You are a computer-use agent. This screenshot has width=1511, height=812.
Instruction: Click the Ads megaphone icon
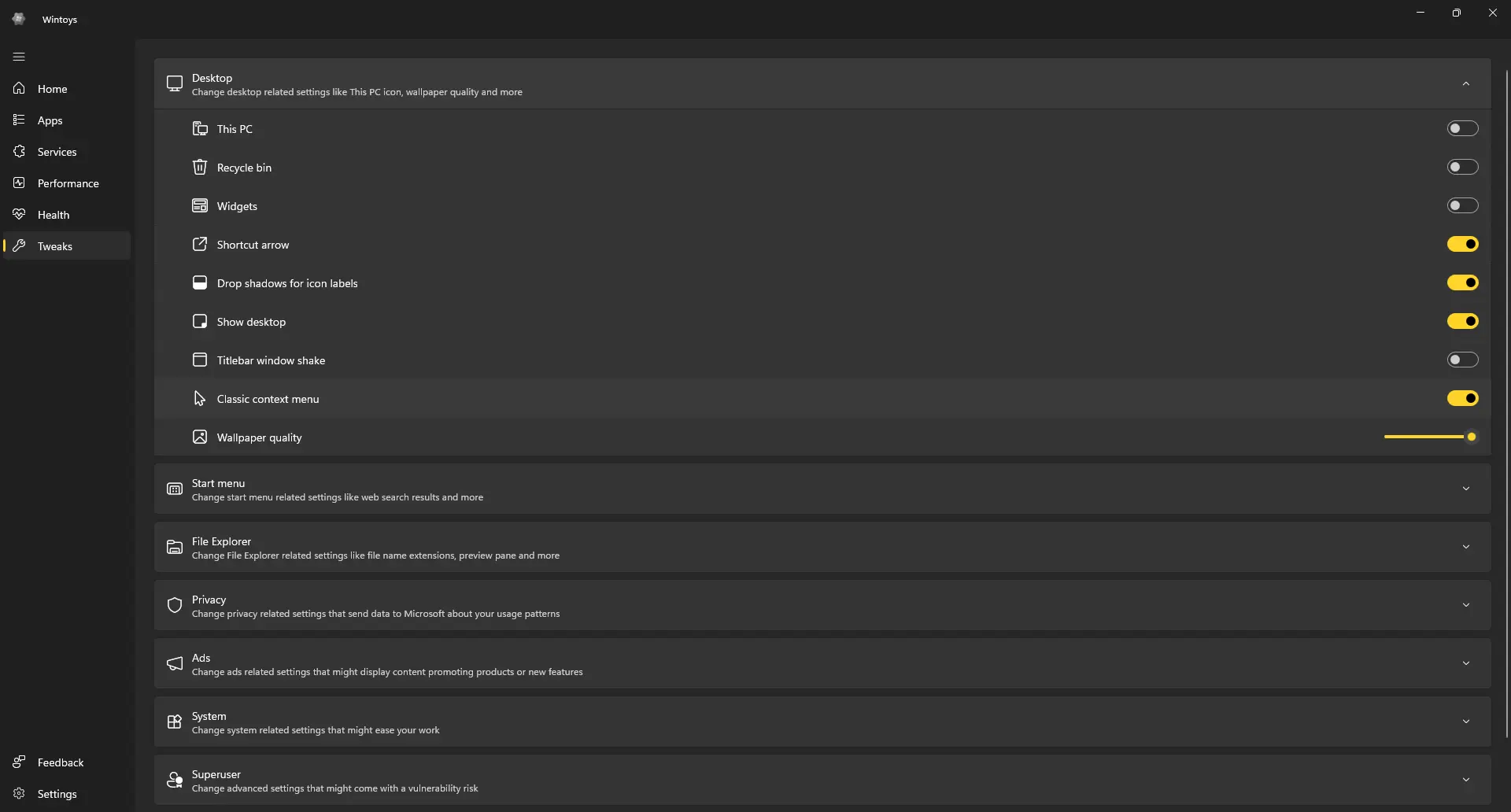click(175, 663)
